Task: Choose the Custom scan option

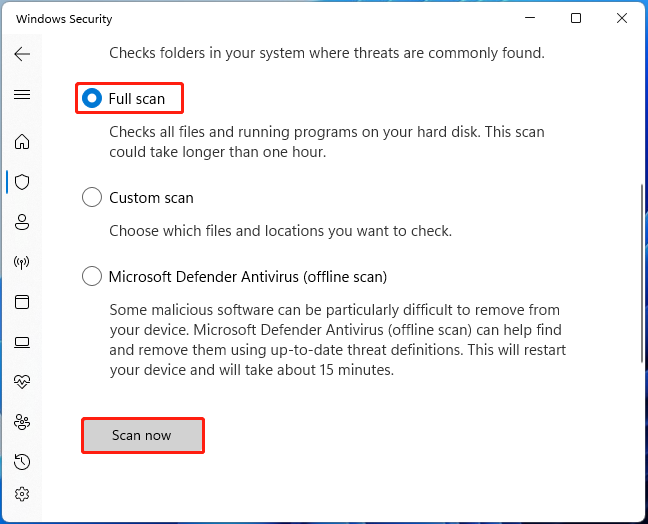Action: tap(92, 198)
